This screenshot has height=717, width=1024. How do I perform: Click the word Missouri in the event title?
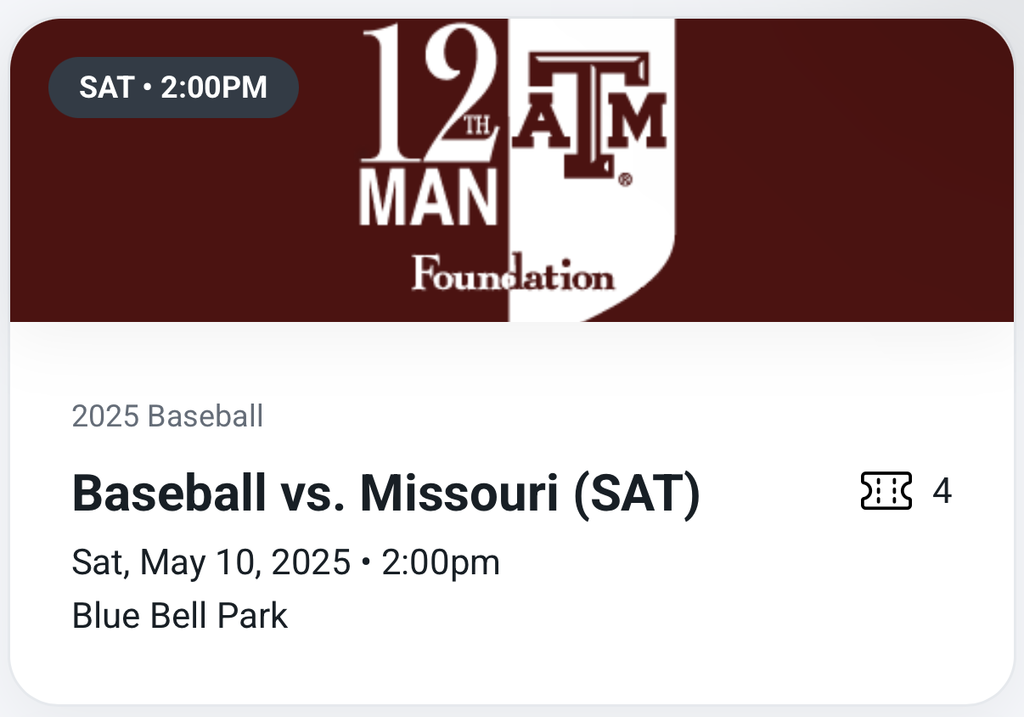(x=458, y=494)
